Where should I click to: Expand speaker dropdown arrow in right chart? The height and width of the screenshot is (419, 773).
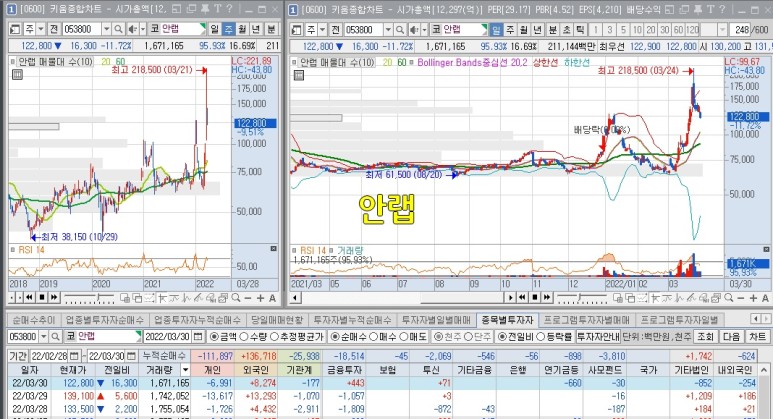[x=424, y=30]
